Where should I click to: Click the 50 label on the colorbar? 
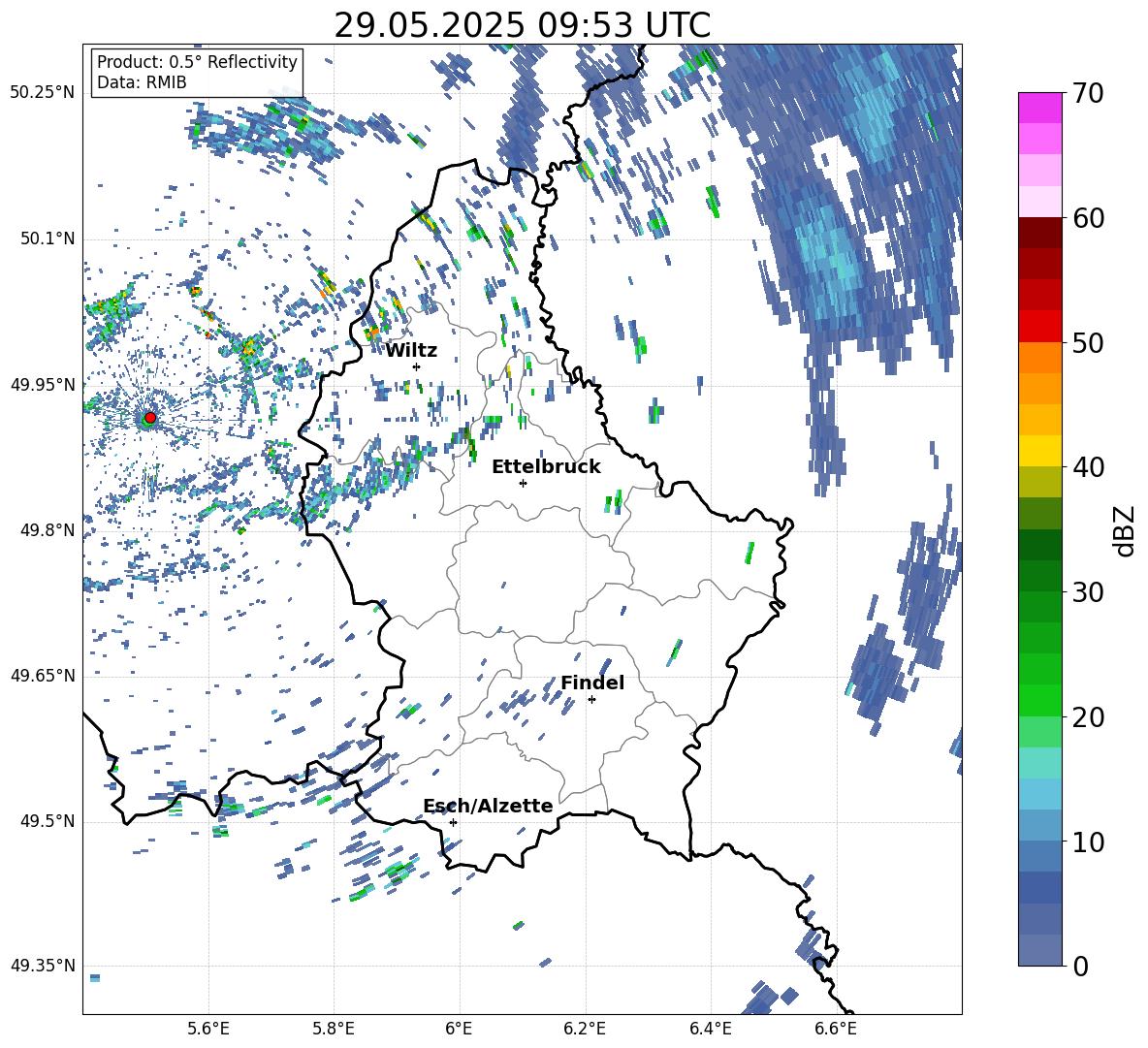coord(1087,343)
